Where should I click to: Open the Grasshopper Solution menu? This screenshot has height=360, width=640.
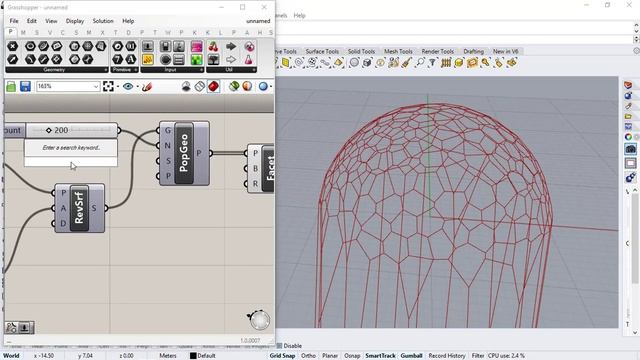coord(103,21)
